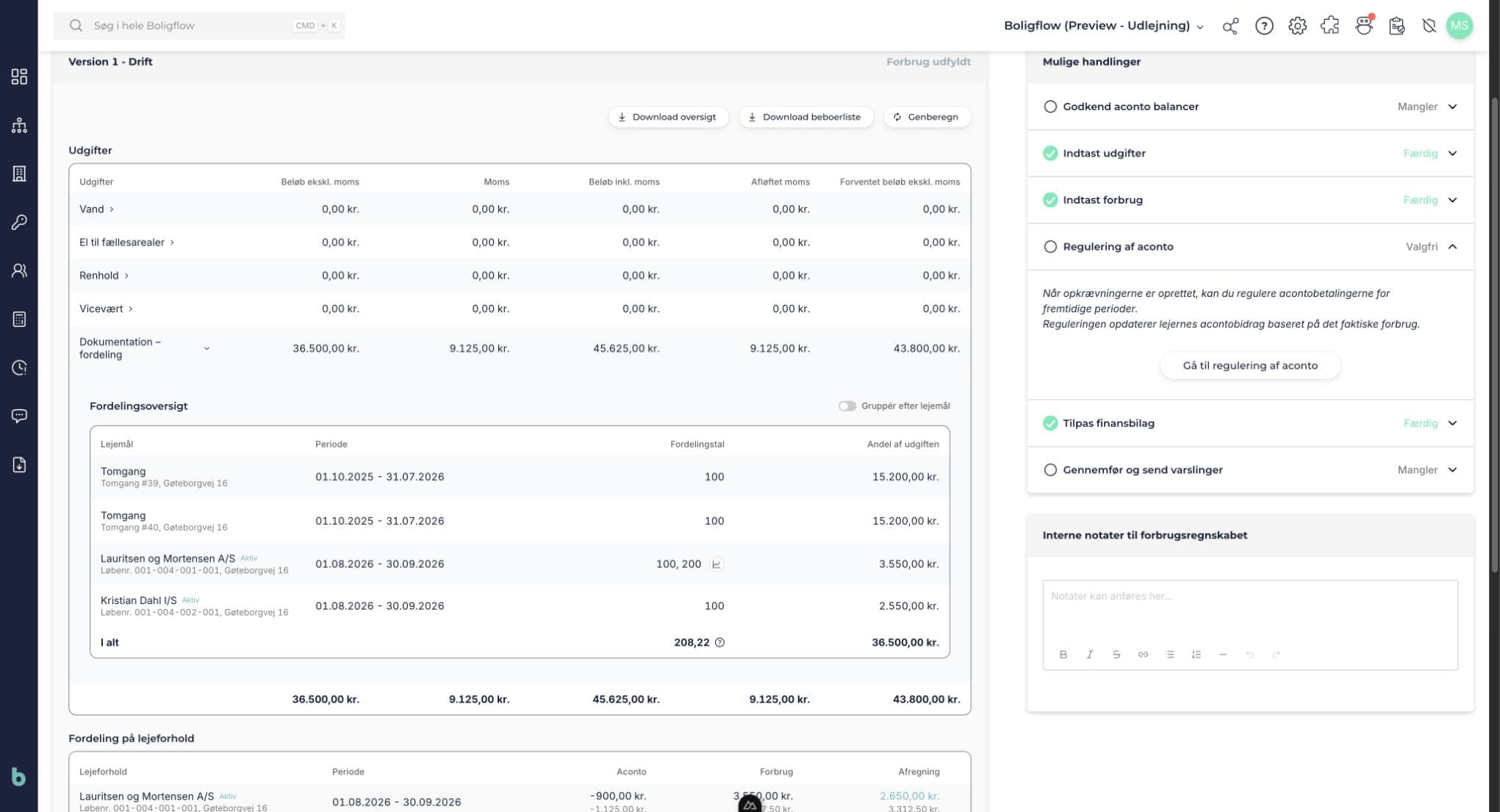1500x812 pixels.
Task: Click Gå til regulering af aconto
Action: click(x=1250, y=366)
